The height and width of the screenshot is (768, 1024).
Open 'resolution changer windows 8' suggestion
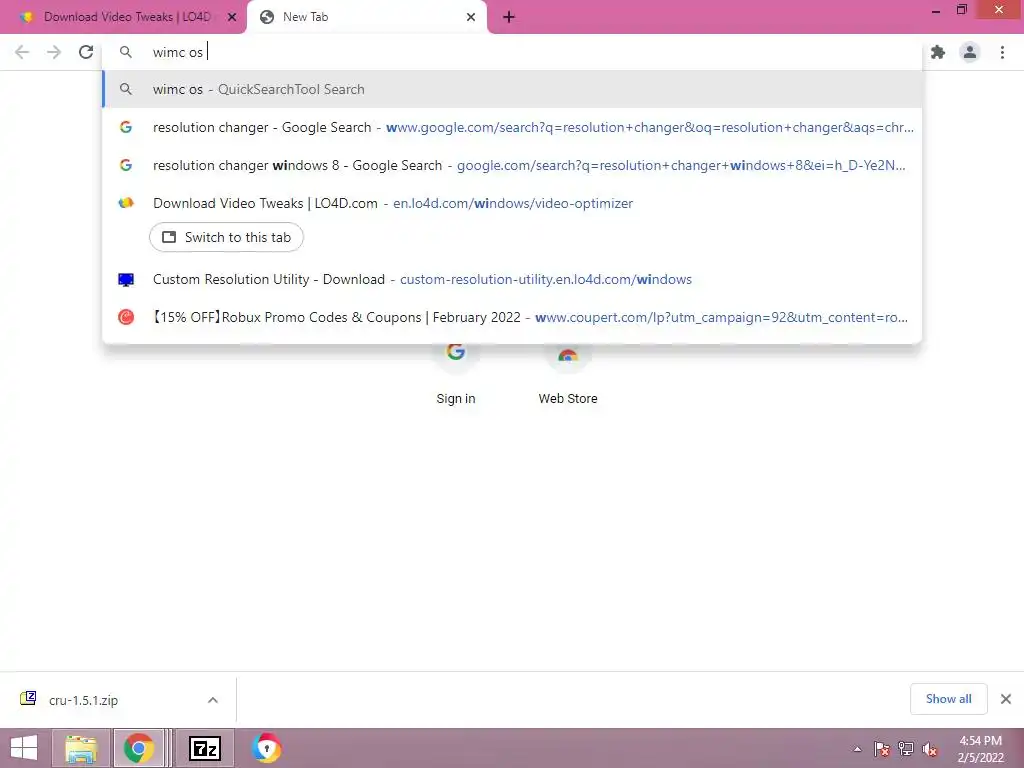(512, 165)
